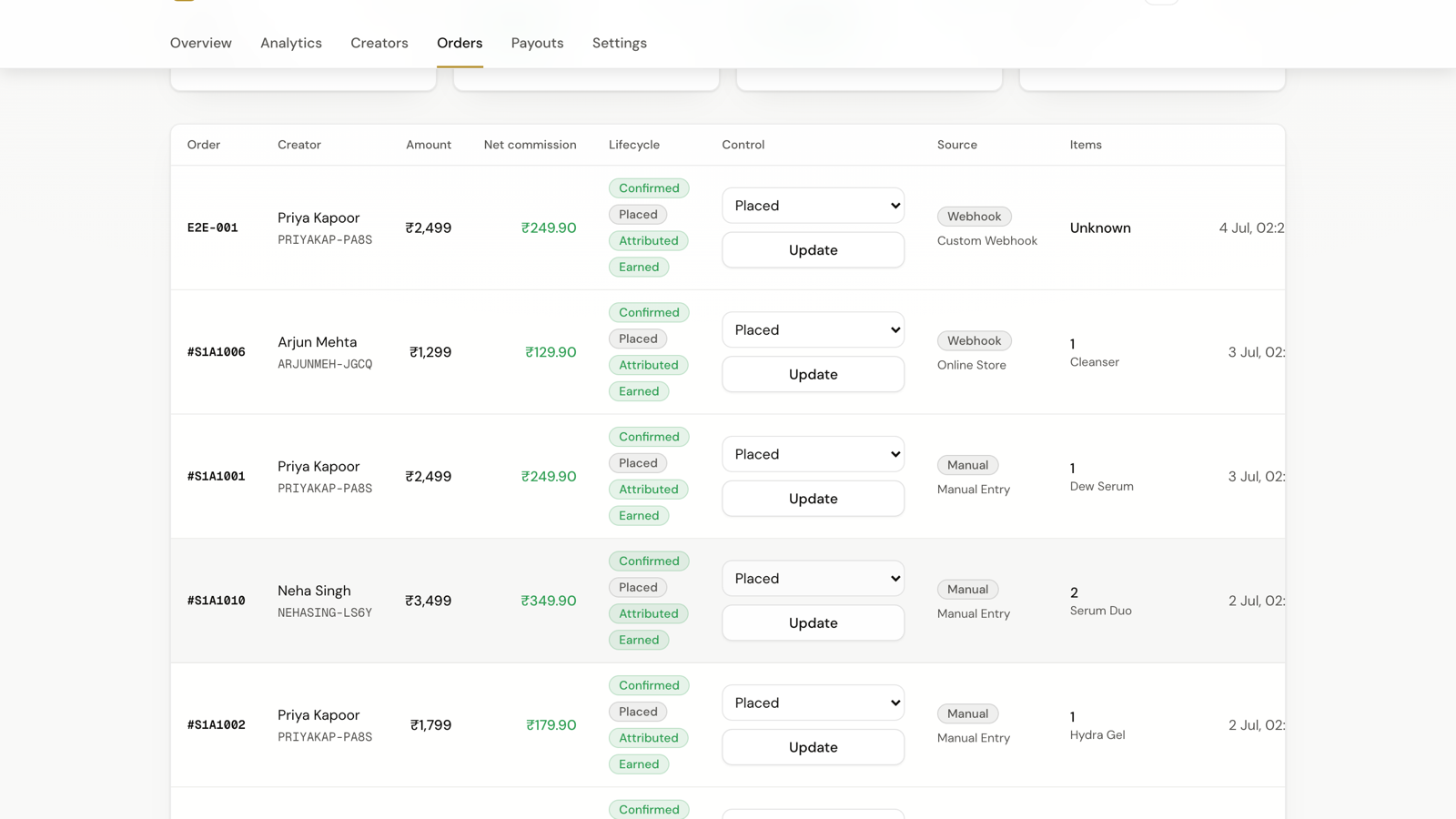
Task: Click the Serum Duo item
Action: point(1101,611)
